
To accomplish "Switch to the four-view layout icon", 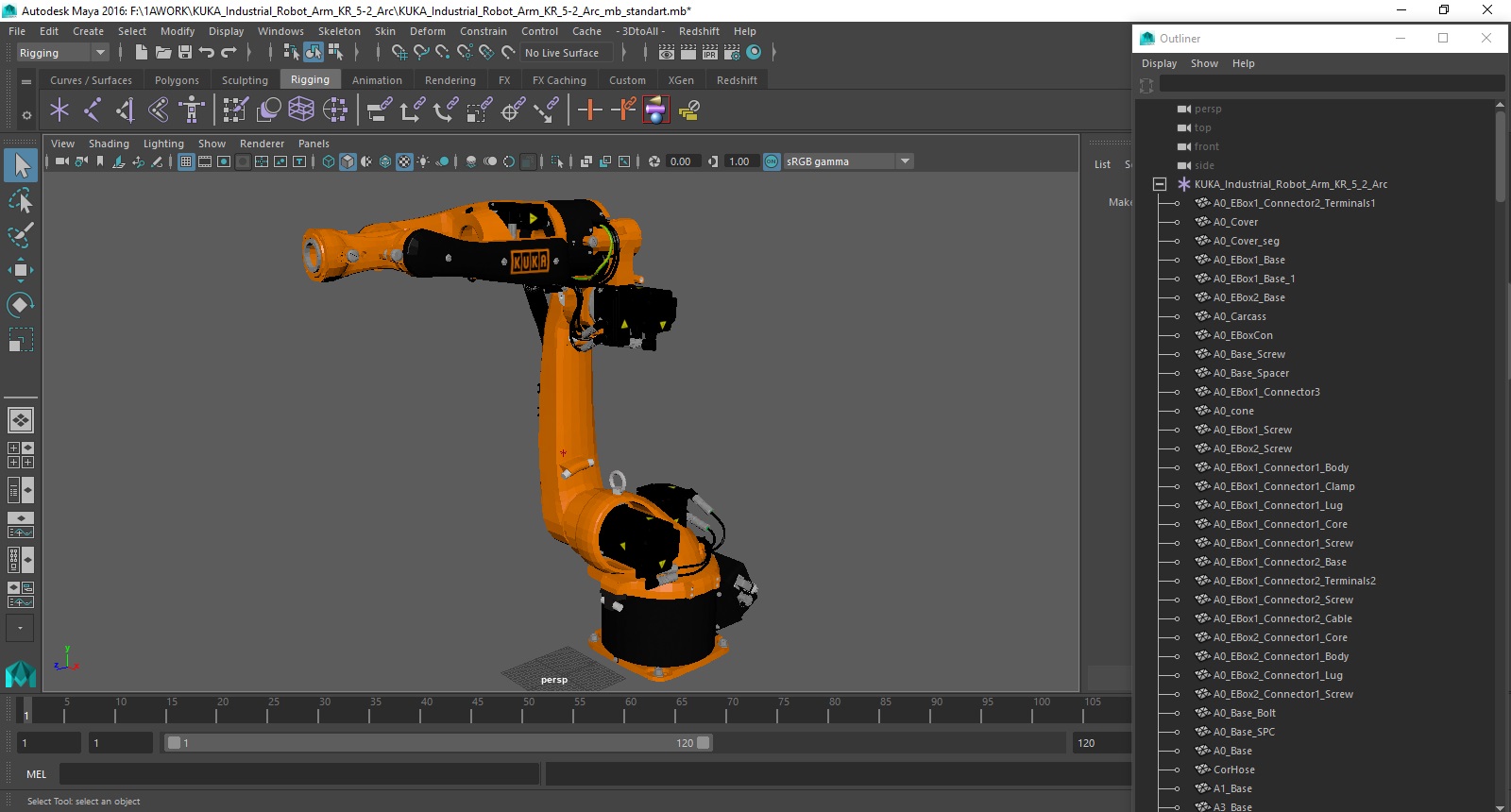I will [x=21, y=455].
